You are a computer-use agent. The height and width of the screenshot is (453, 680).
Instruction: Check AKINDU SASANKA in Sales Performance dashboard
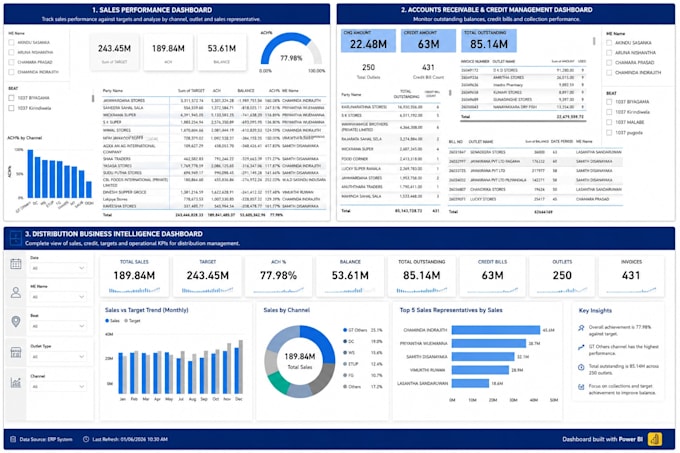click(x=11, y=42)
